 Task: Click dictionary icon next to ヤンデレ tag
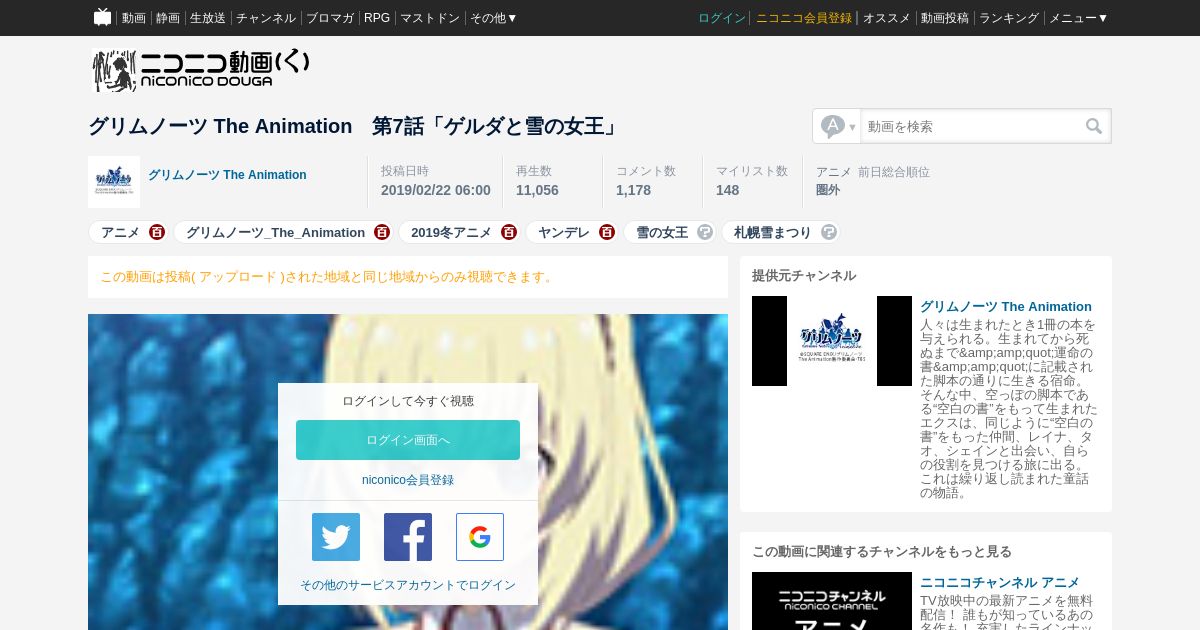(x=607, y=232)
